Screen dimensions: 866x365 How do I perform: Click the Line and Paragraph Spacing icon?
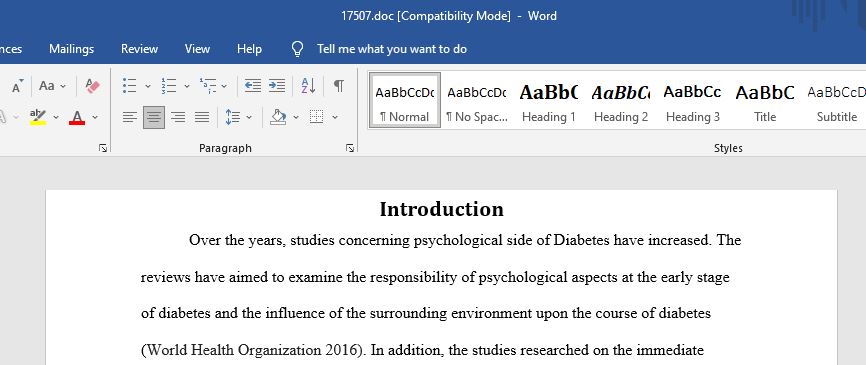tap(233, 117)
